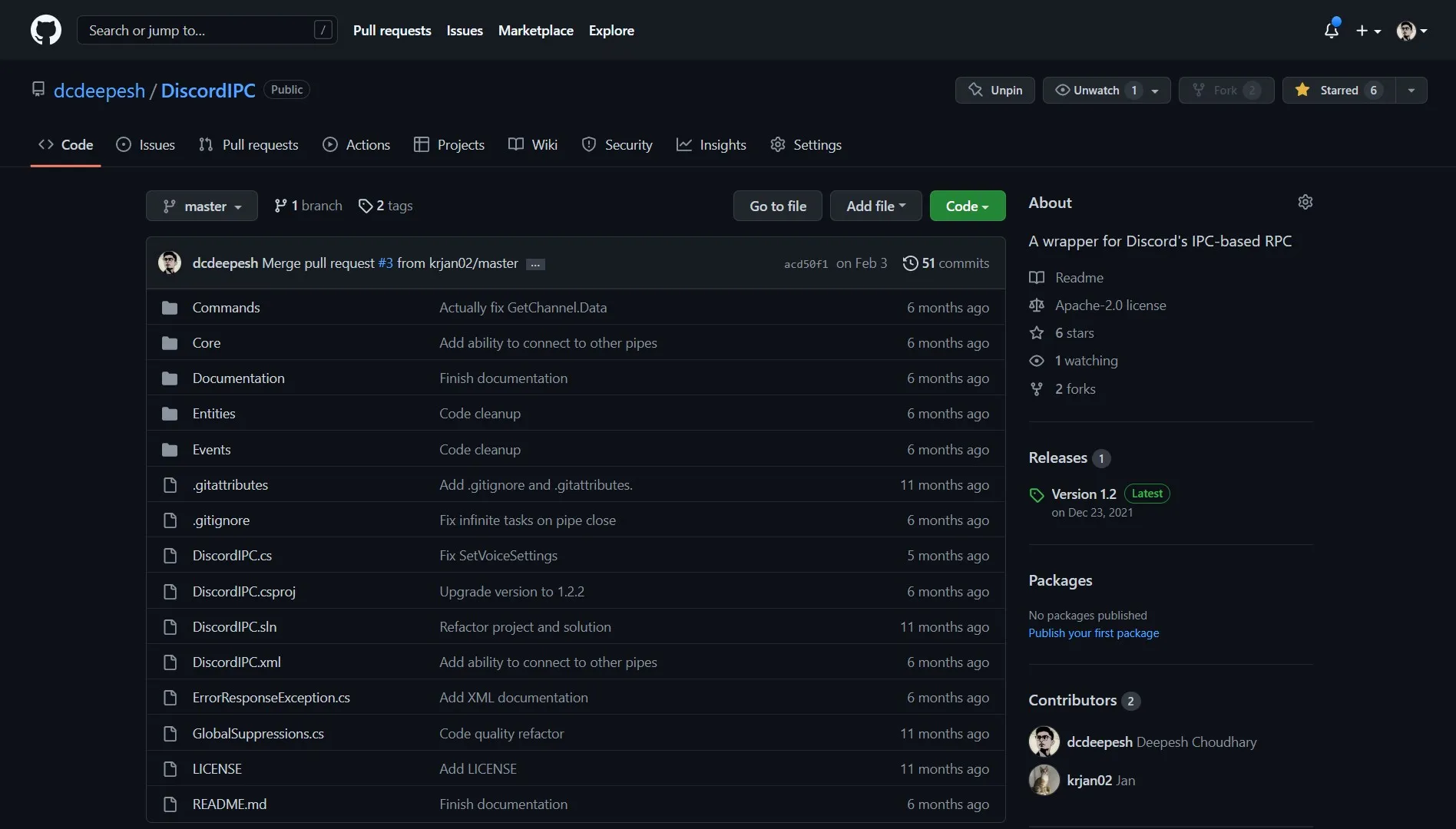Unpin the repository with Unpin button
The height and width of the screenshot is (829, 1456).
[x=994, y=90]
